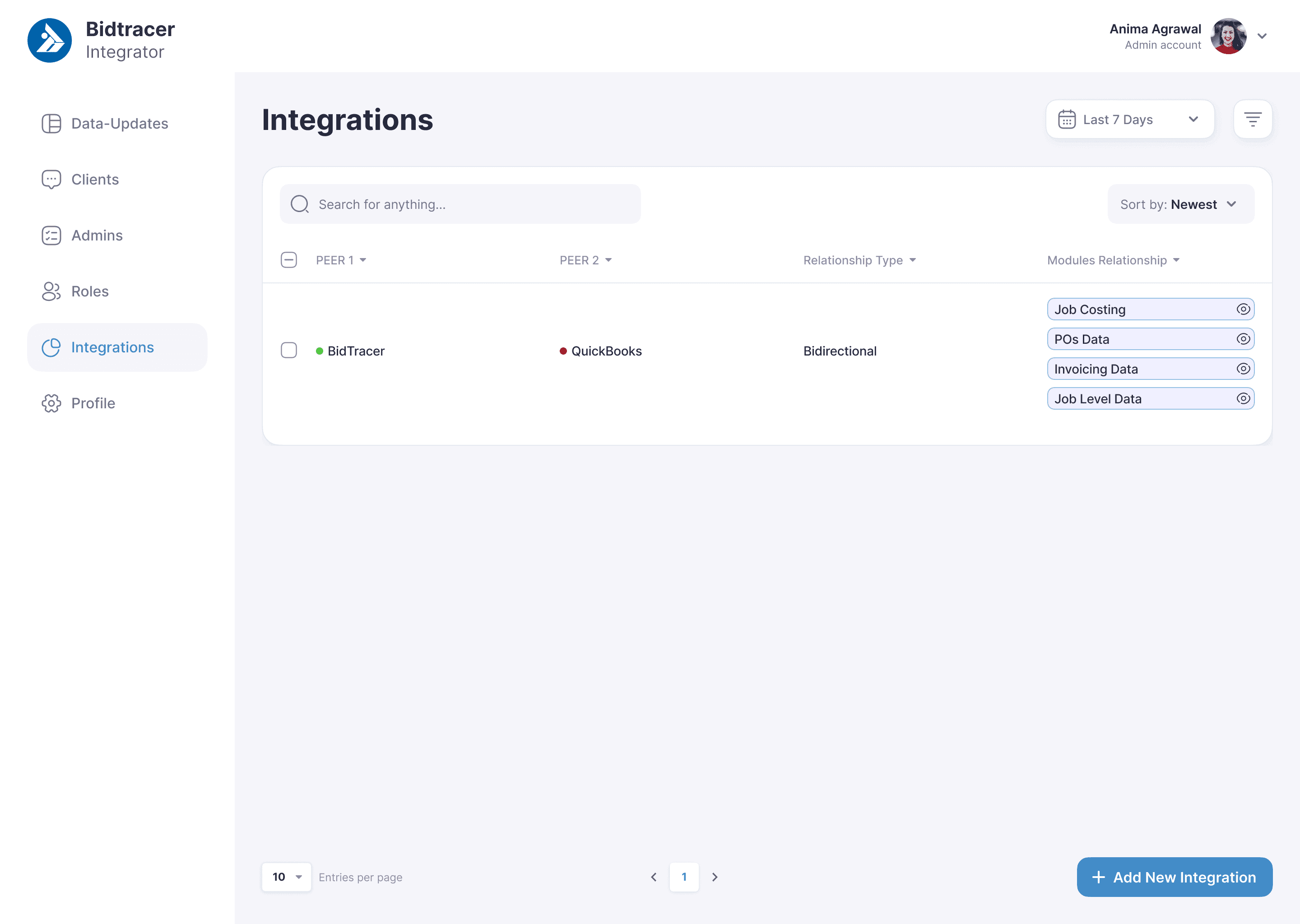The height and width of the screenshot is (924, 1300).
Task: Check the BidTracer row checkbox
Action: pos(289,351)
